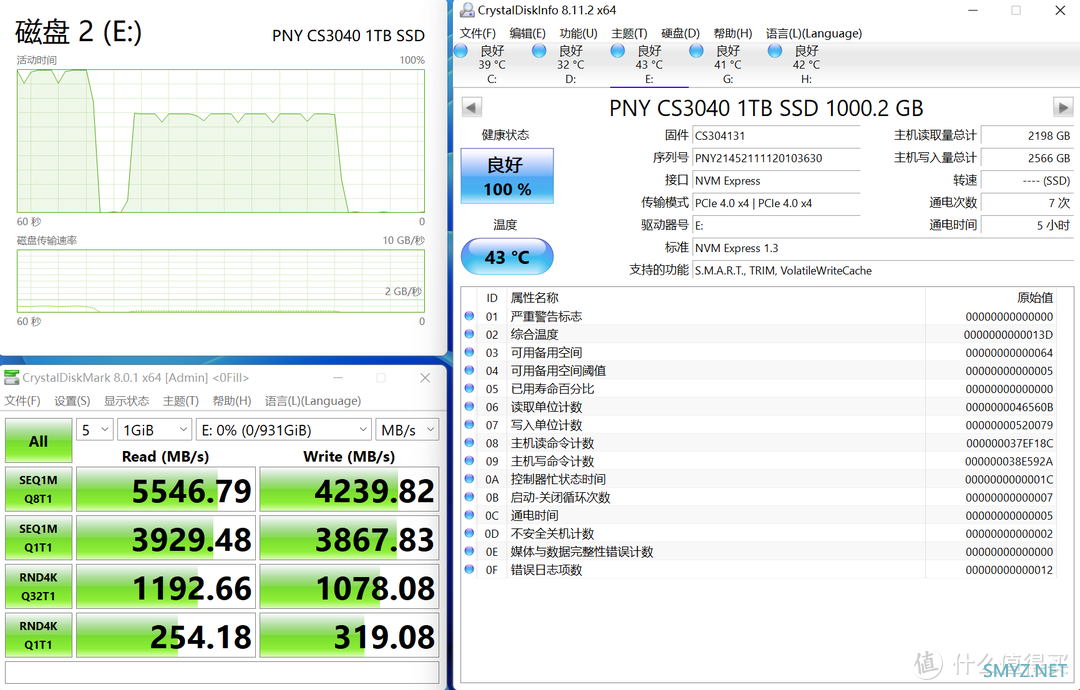Click 活动时间 graph in disk monitor
Viewport: 1080px width, 690px height.
click(220, 140)
